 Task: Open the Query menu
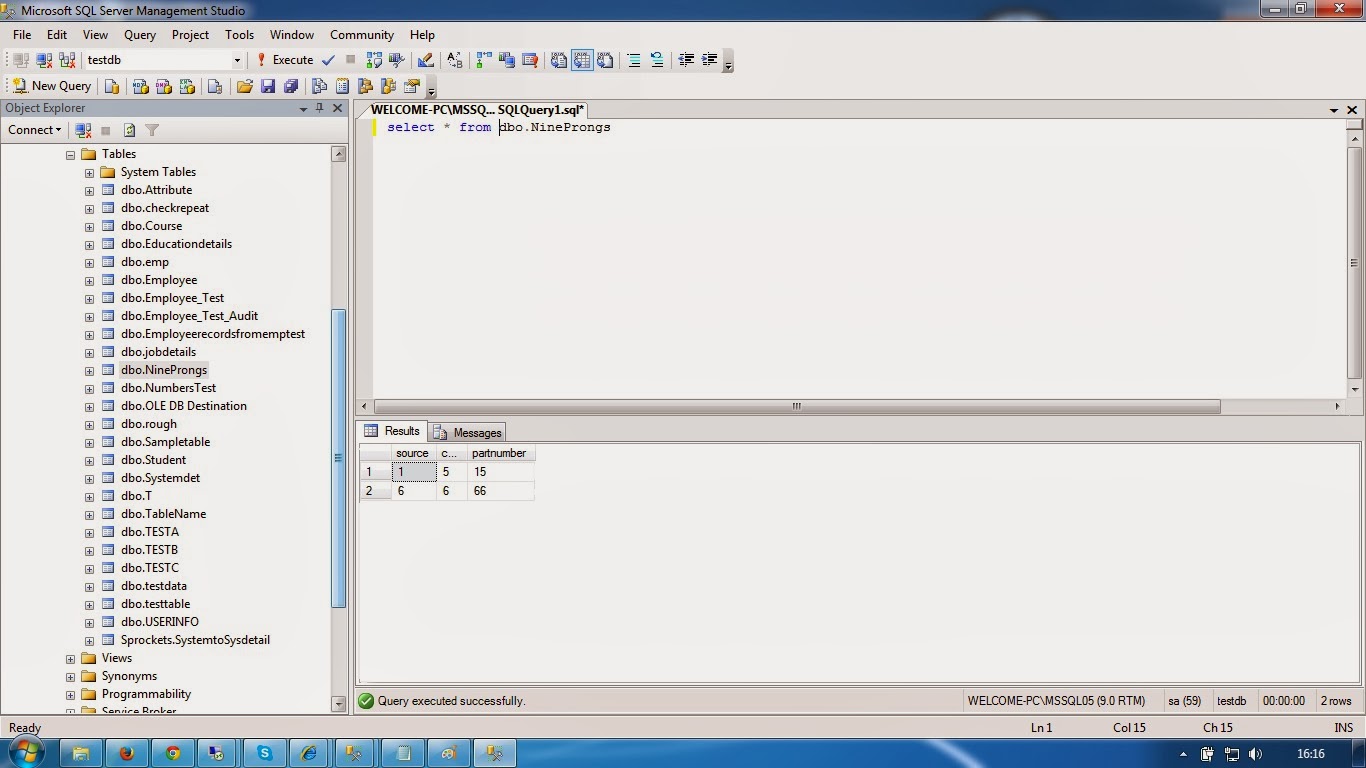[x=139, y=34]
